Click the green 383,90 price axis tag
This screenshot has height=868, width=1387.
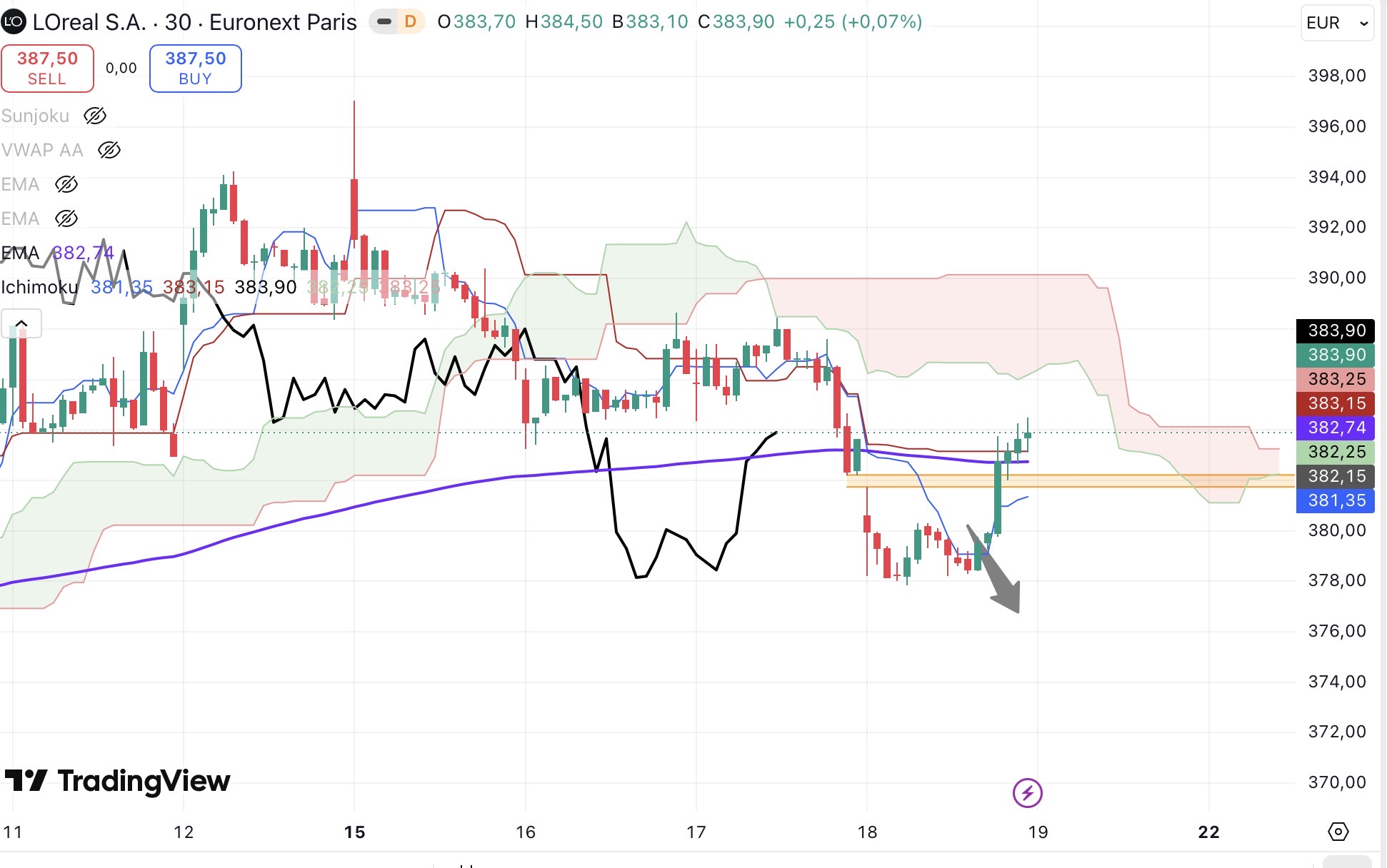pyautogui.click(x=1336, y=355)
